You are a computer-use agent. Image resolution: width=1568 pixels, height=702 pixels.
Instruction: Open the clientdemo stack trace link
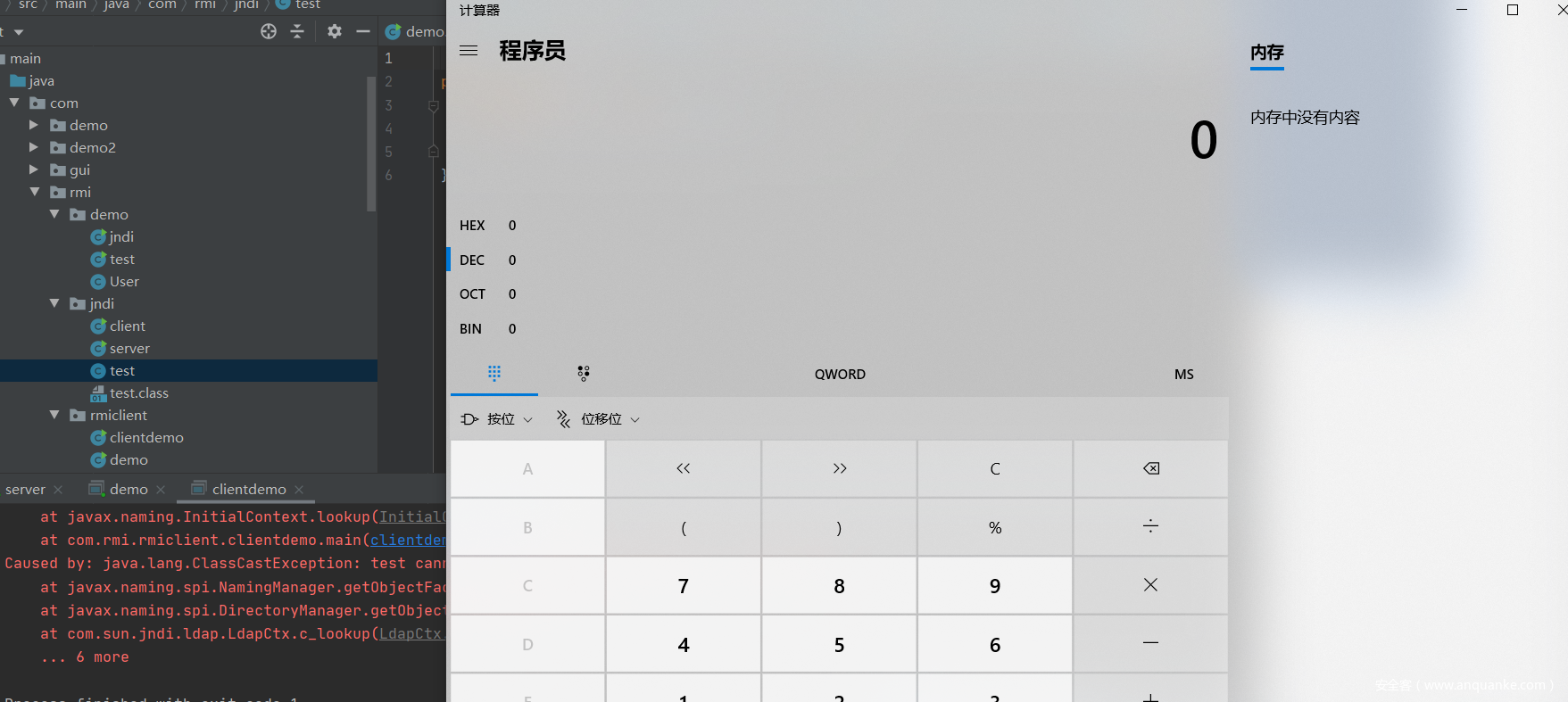[408, 541]
